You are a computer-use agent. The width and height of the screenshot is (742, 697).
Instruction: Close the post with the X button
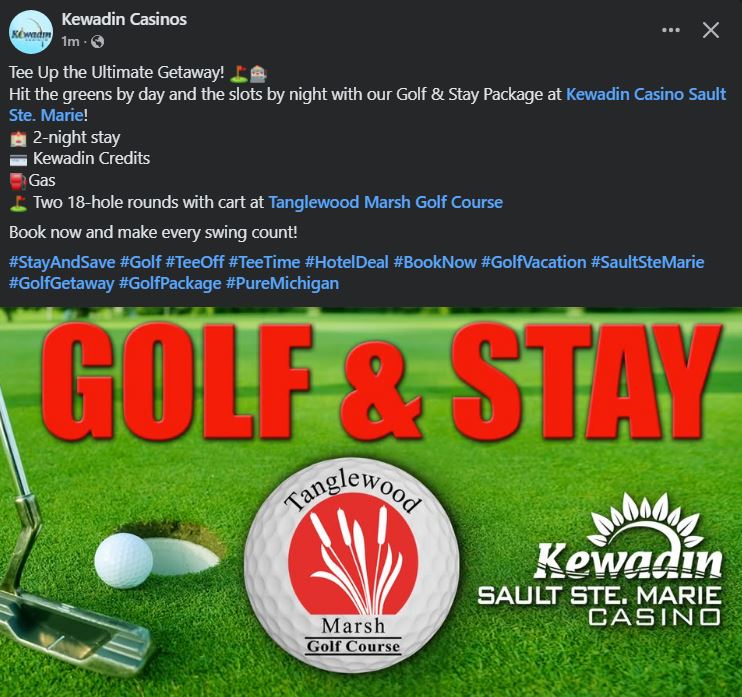[710, 30]
